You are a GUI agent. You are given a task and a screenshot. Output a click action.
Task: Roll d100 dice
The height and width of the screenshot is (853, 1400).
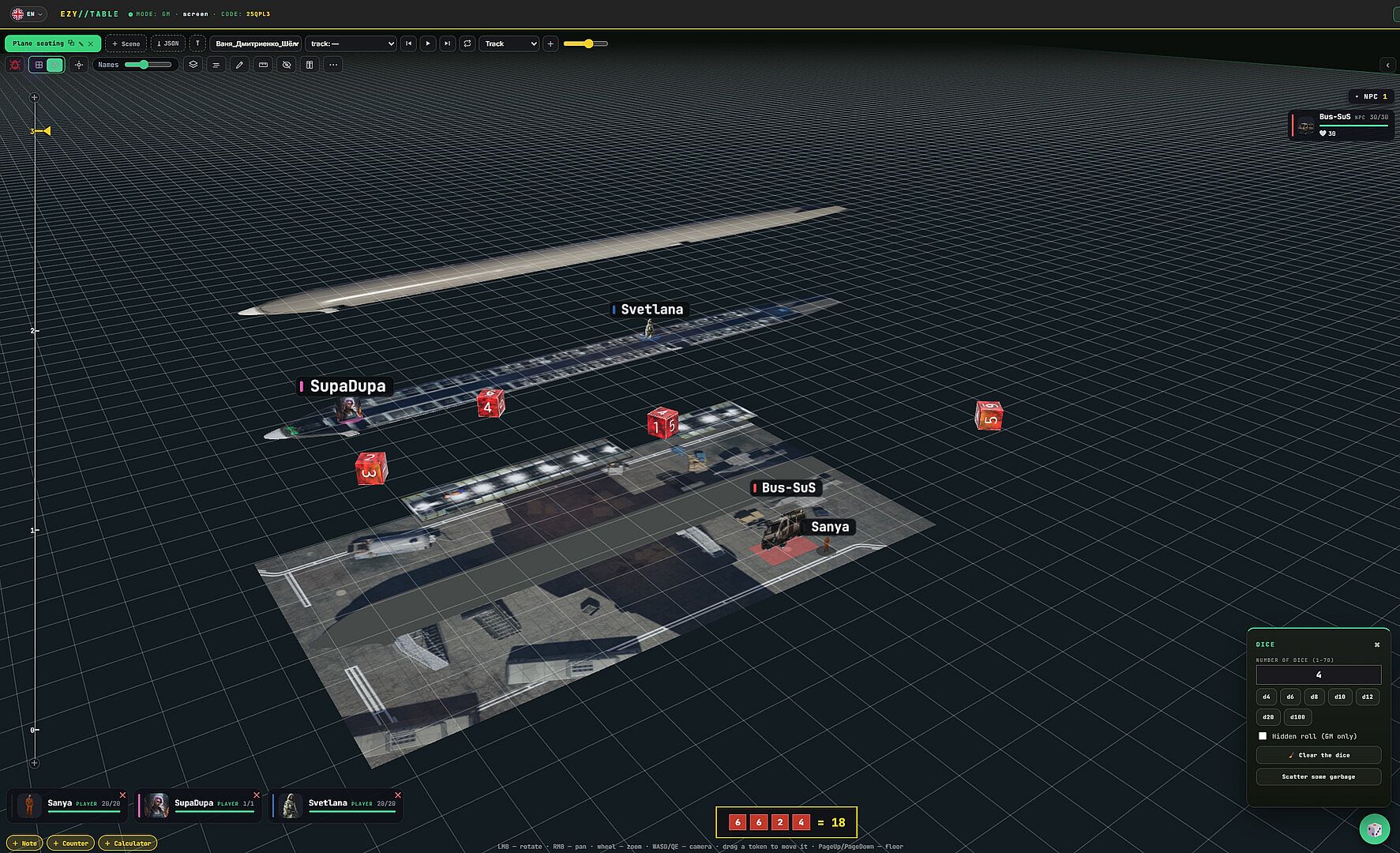tap(1297, 717)
